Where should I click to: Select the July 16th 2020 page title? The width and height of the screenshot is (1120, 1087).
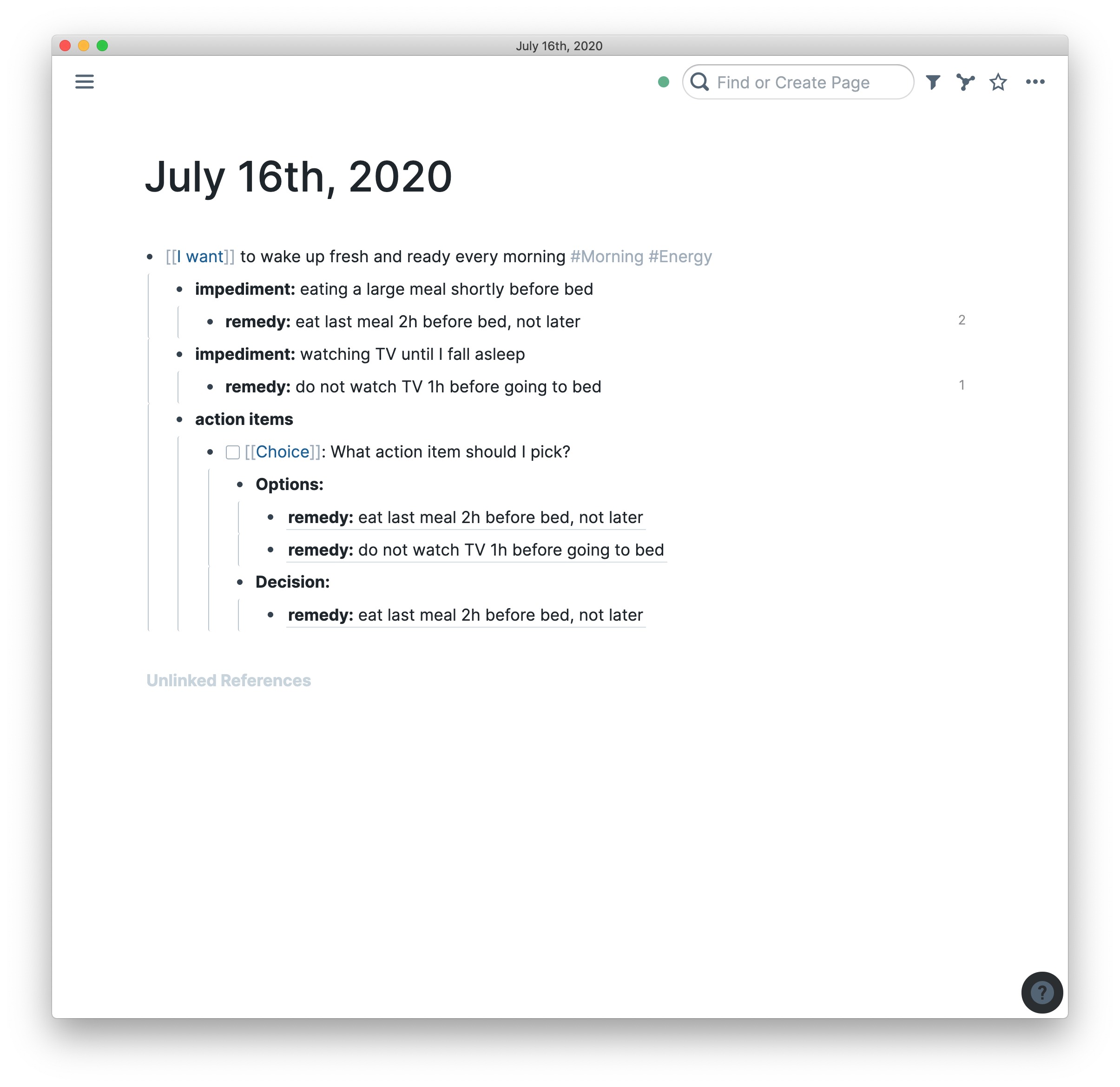coord(299,177)
